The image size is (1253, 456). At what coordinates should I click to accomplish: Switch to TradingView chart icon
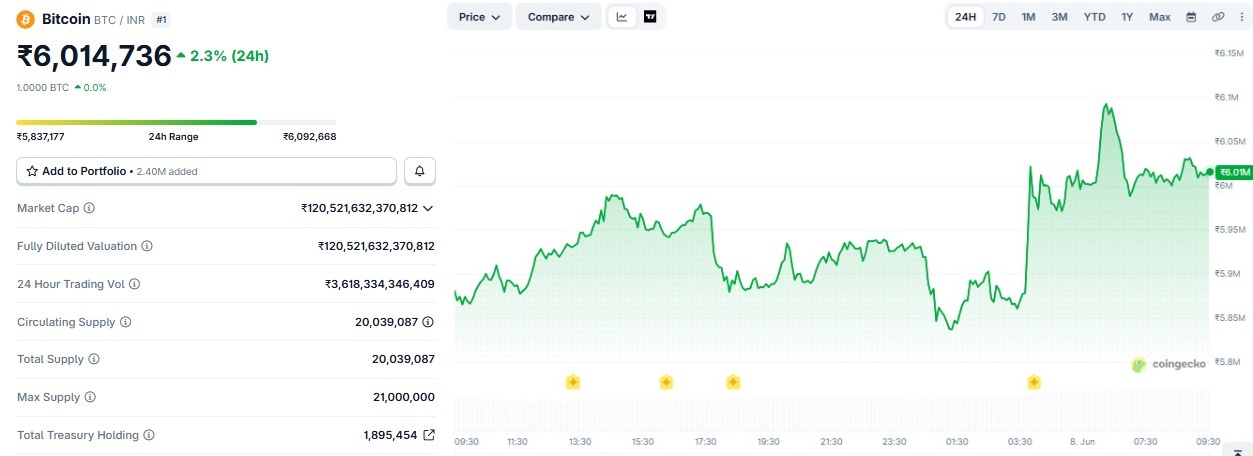[x=650, y=17]
